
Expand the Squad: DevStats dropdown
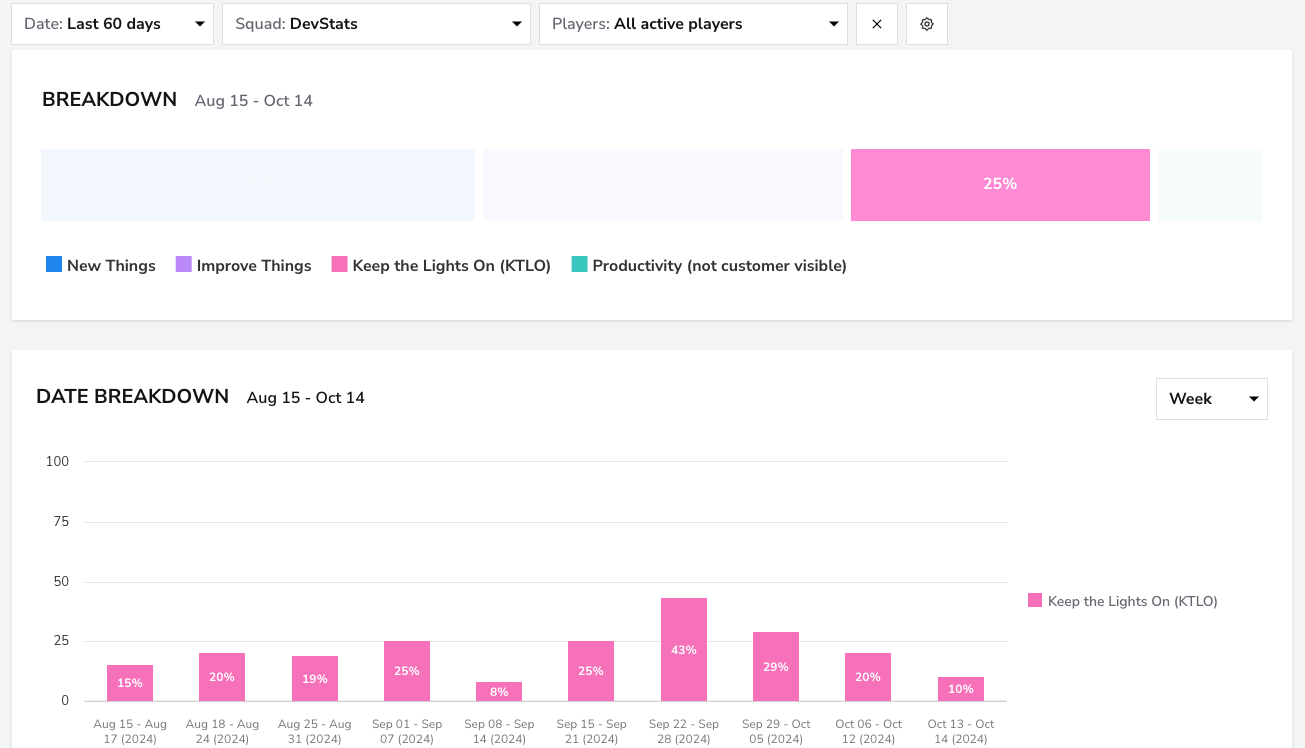[377, 24]
